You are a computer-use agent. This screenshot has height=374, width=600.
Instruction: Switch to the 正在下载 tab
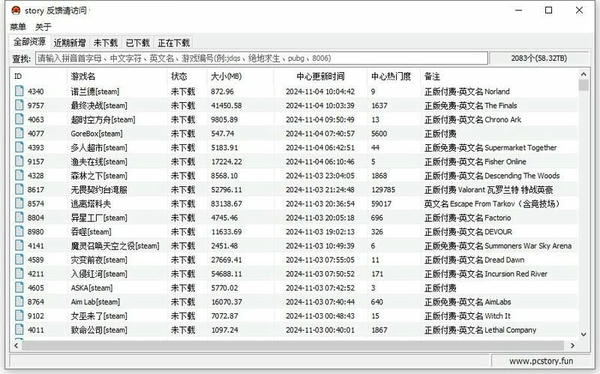point(174,43)
